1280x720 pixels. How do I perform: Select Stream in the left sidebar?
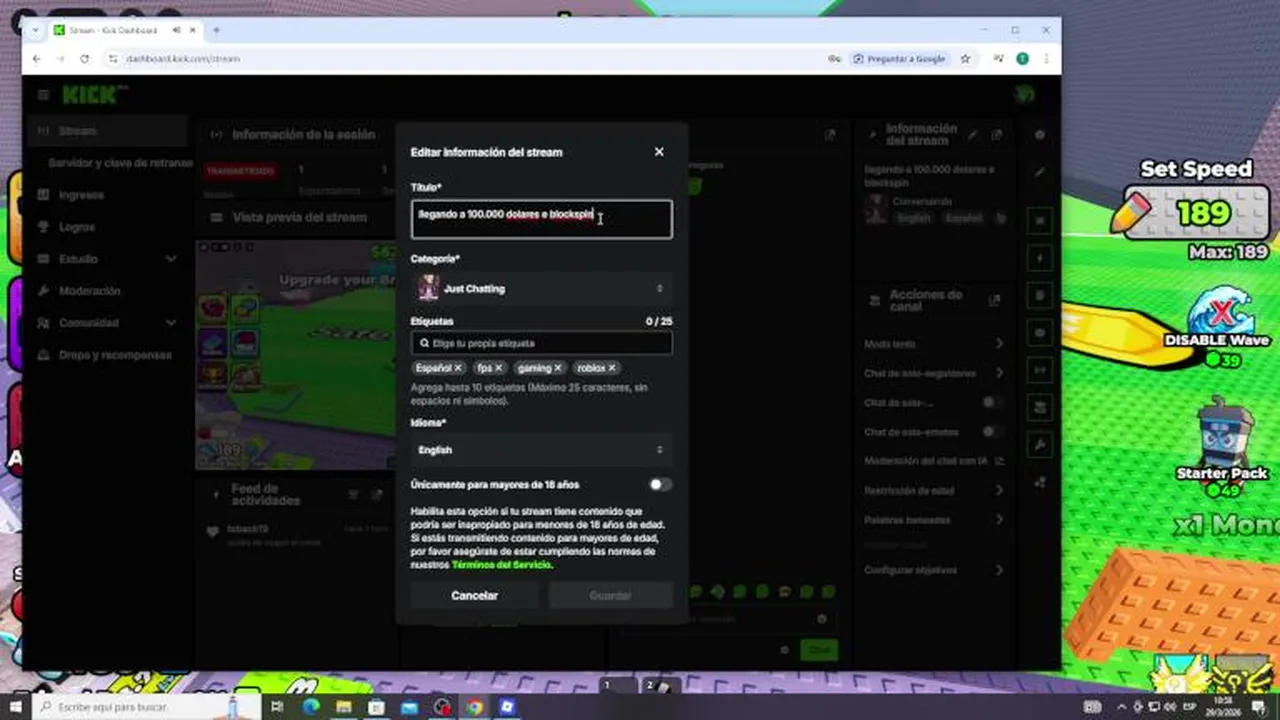point(105,131)
